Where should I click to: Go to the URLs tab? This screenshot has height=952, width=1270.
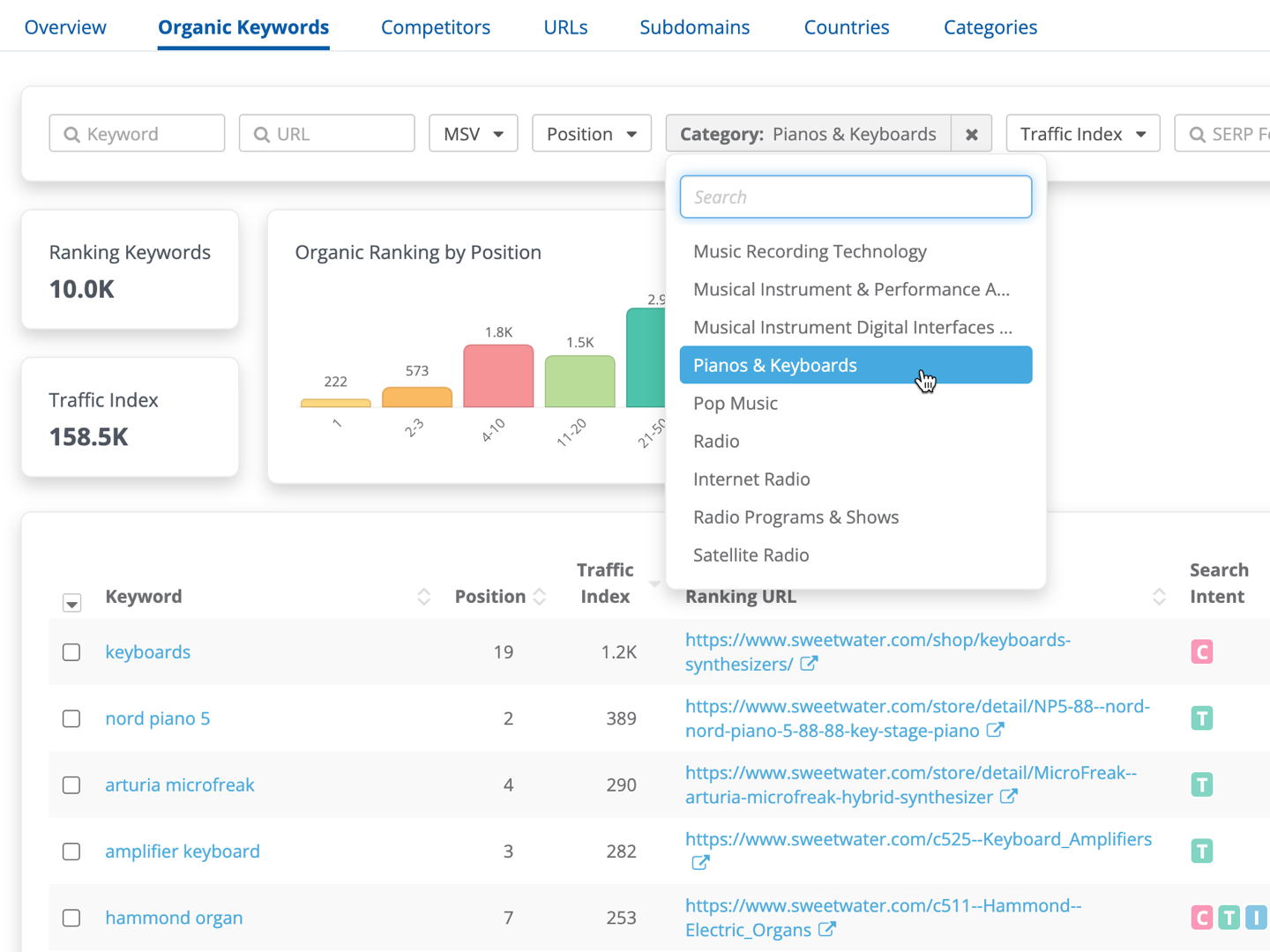(565, 27)
